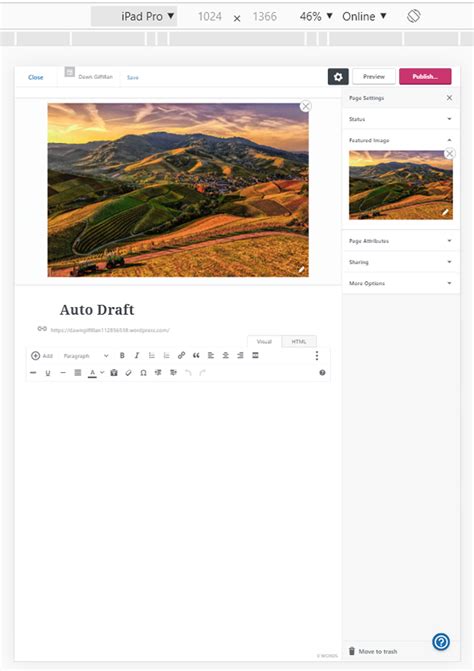Expand the More Options section
This screenshot has height=671, width=474.
[x=401, y=283]
